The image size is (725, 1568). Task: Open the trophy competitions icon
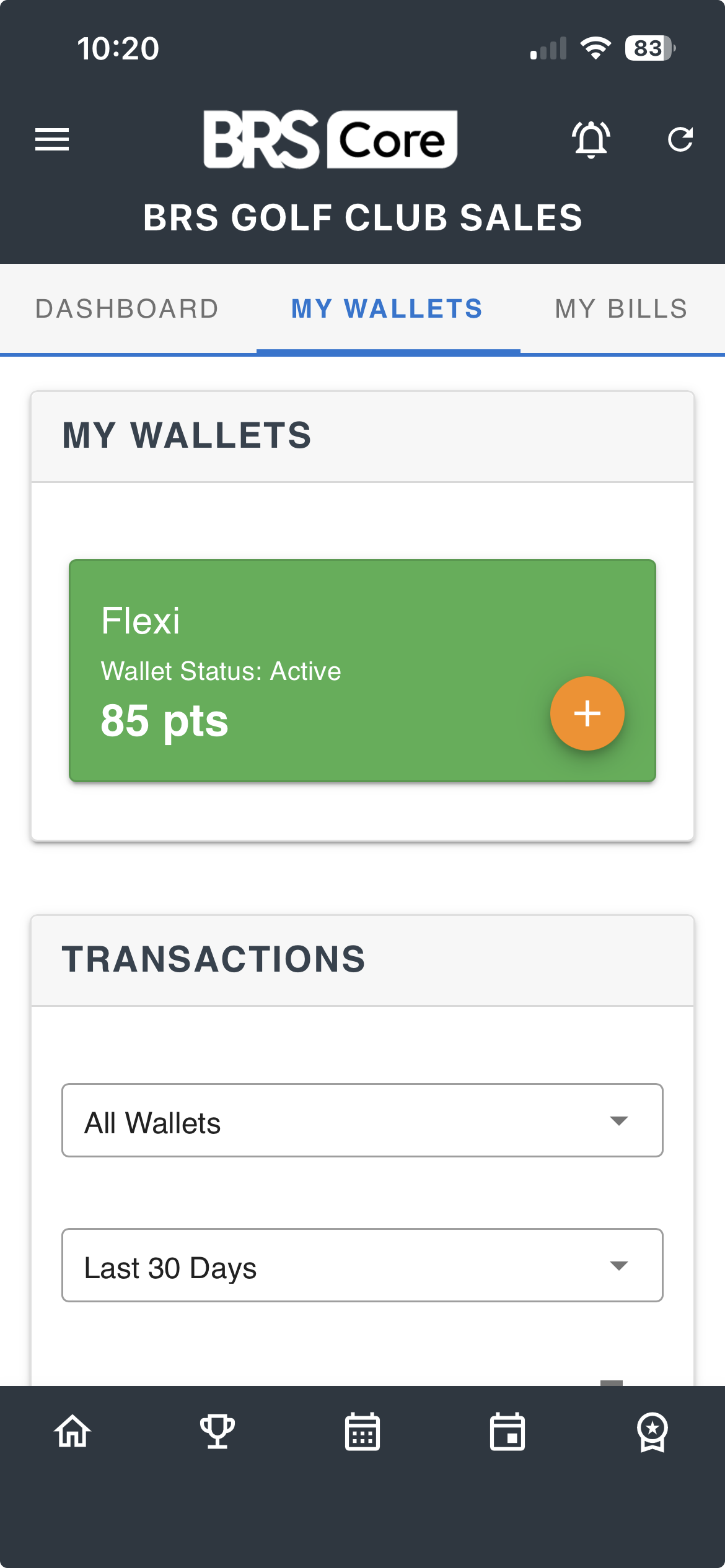coord(217,1432)
